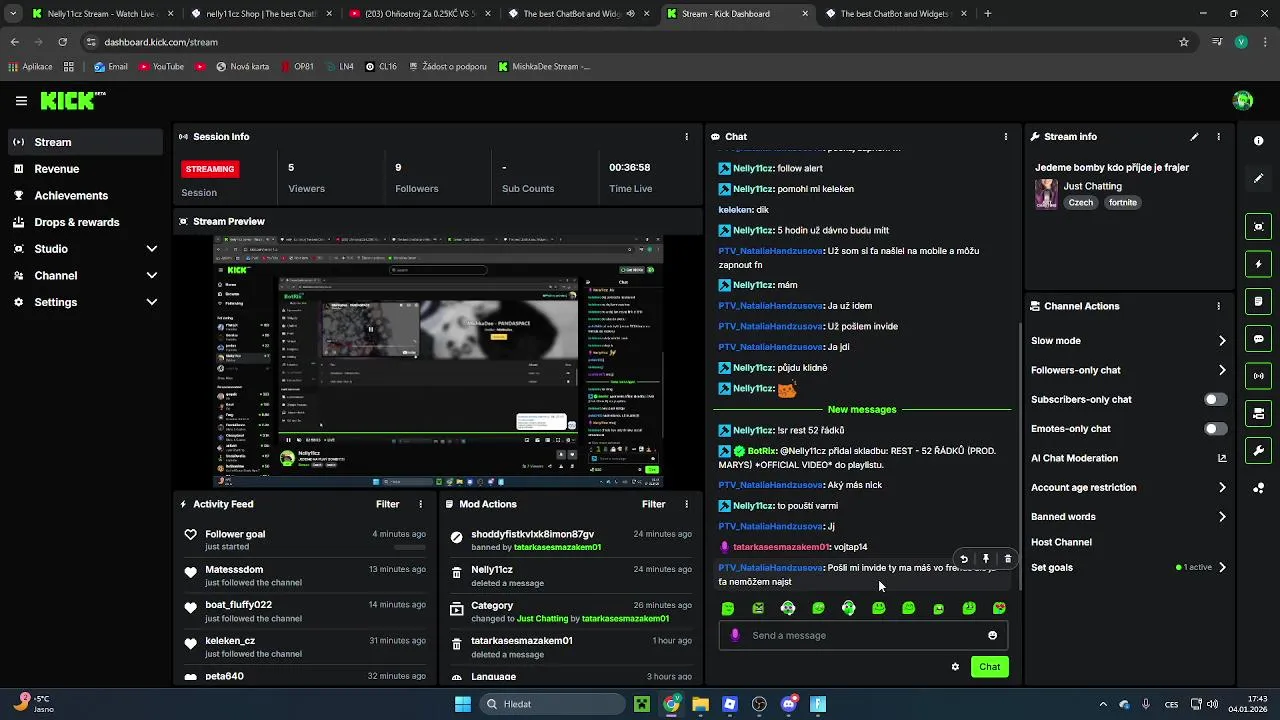Screen dimensions: 1280x720
Task: Switch to the Nelly11cz Stream browser tab
Action: click(x=101, y=14)
